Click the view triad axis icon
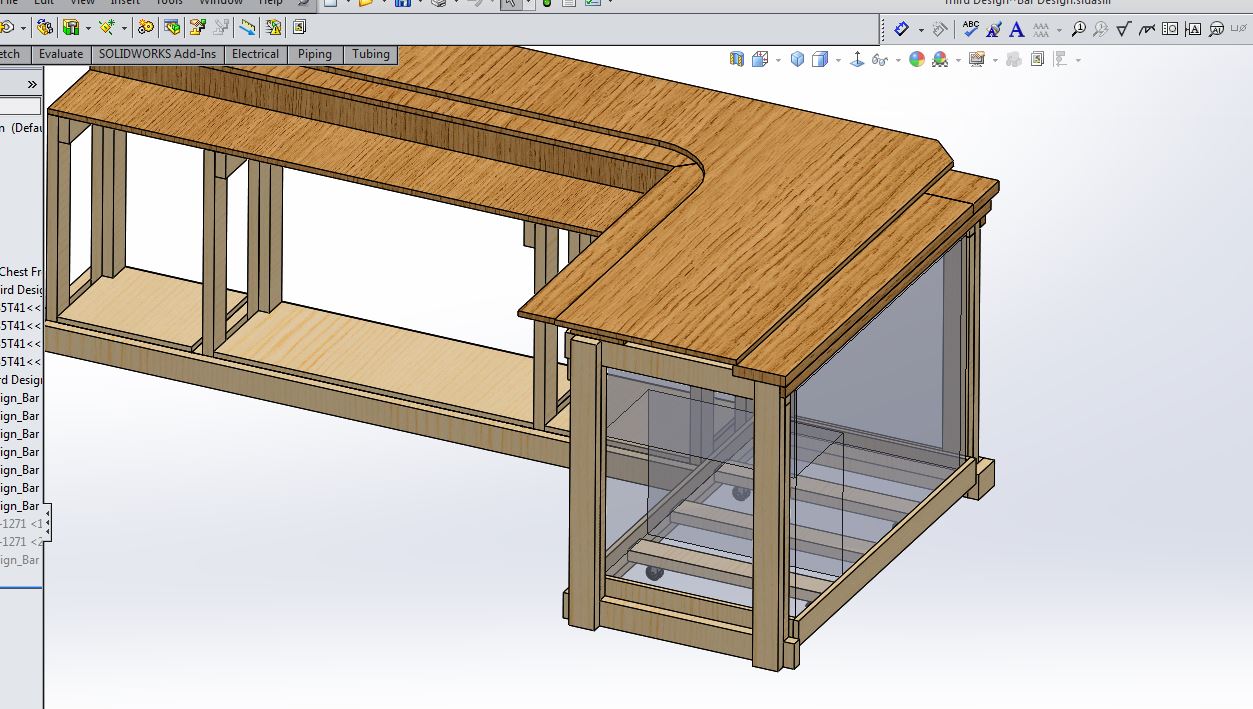Viewport: 1253px width, 709px height. [857, 59]
